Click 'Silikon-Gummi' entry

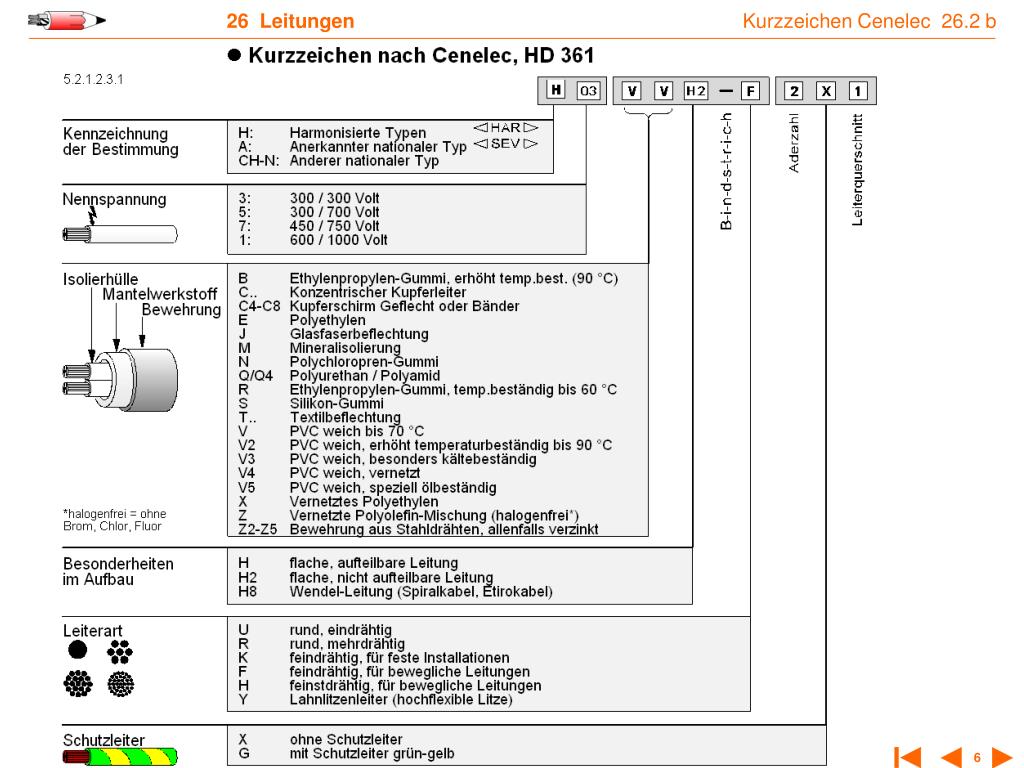pos(336,403)
